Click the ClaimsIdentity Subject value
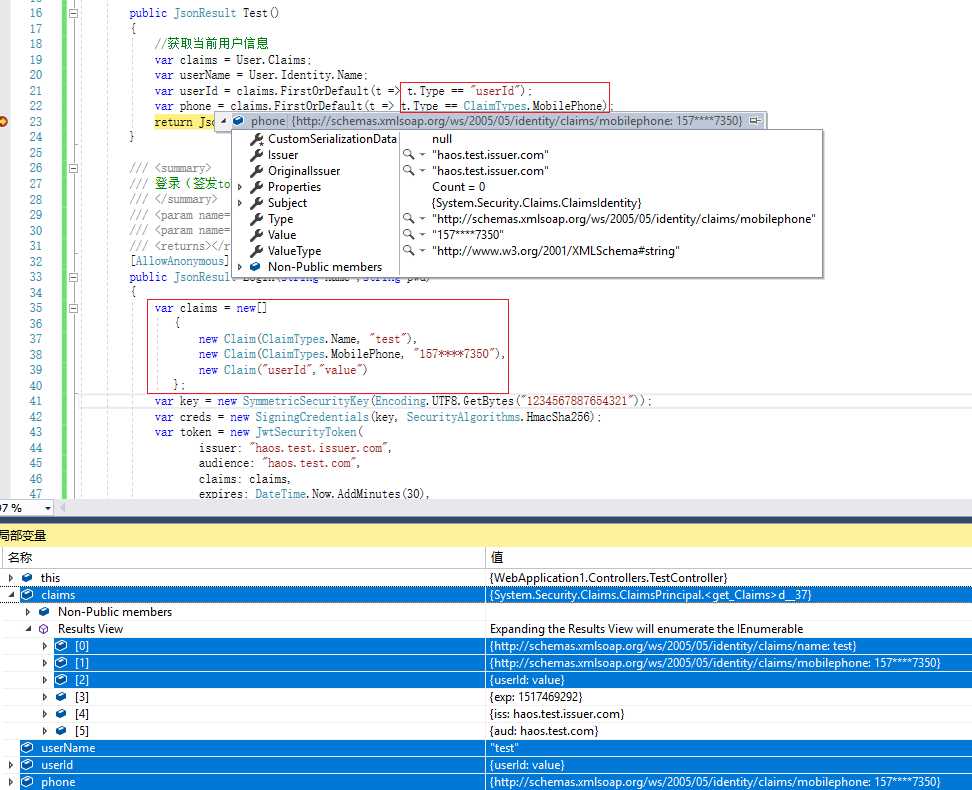 click(x=536, y=203)
